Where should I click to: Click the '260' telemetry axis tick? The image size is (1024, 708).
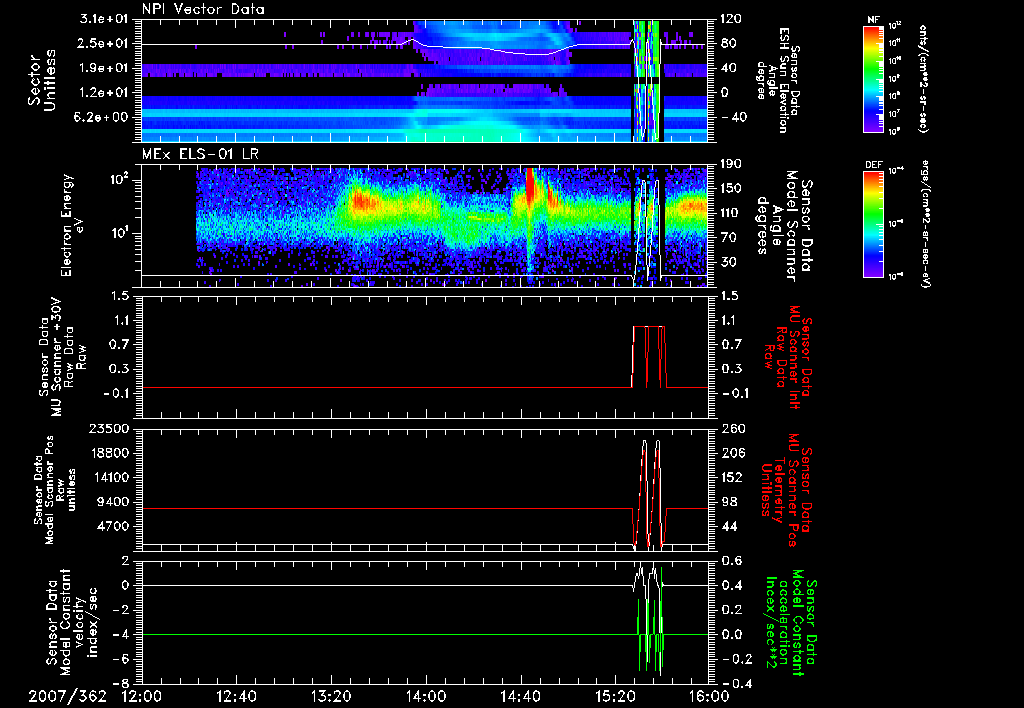[x=731, y=428]
